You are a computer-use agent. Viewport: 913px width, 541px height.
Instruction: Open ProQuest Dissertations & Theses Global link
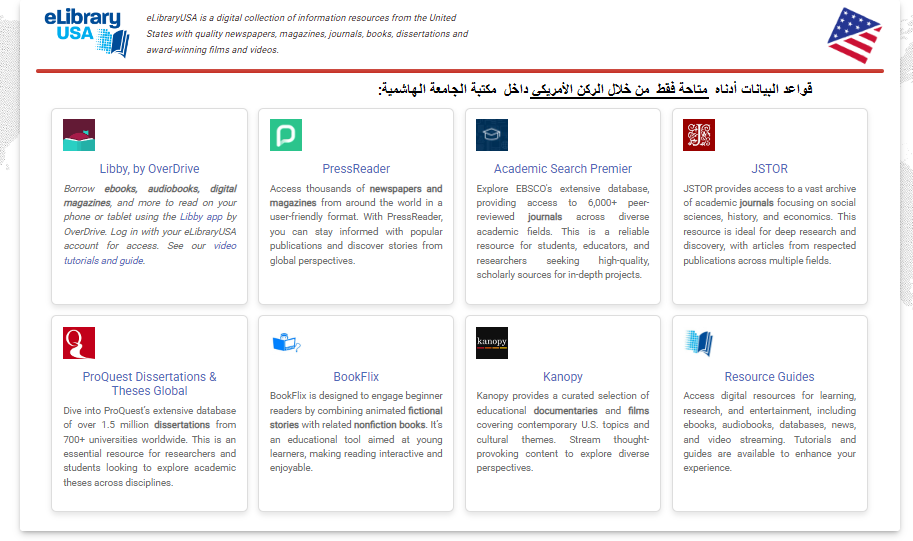tap(149, 384)
